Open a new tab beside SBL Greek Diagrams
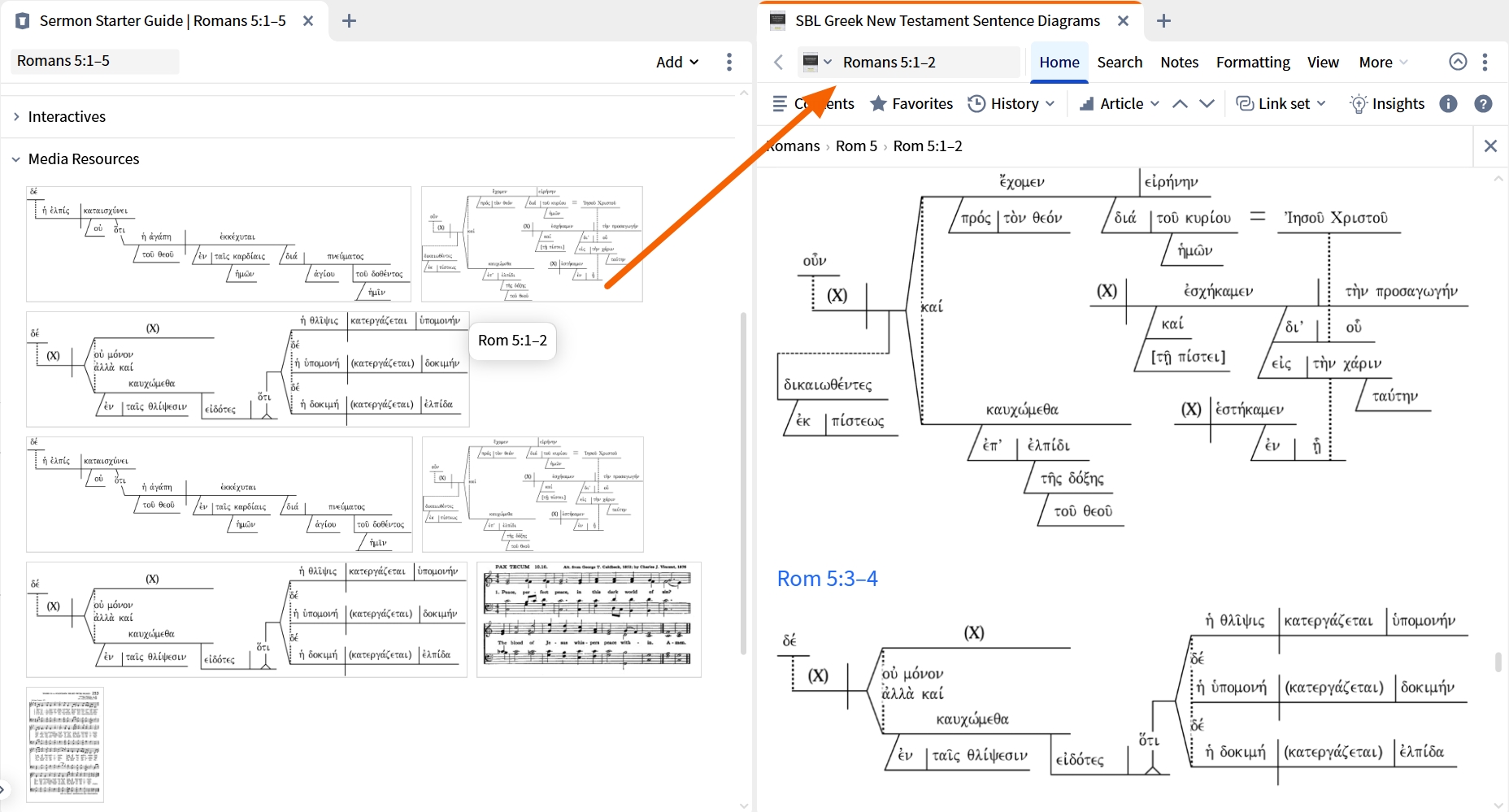This screenshot has width=1509, height=812. (x=1163, y=21)
